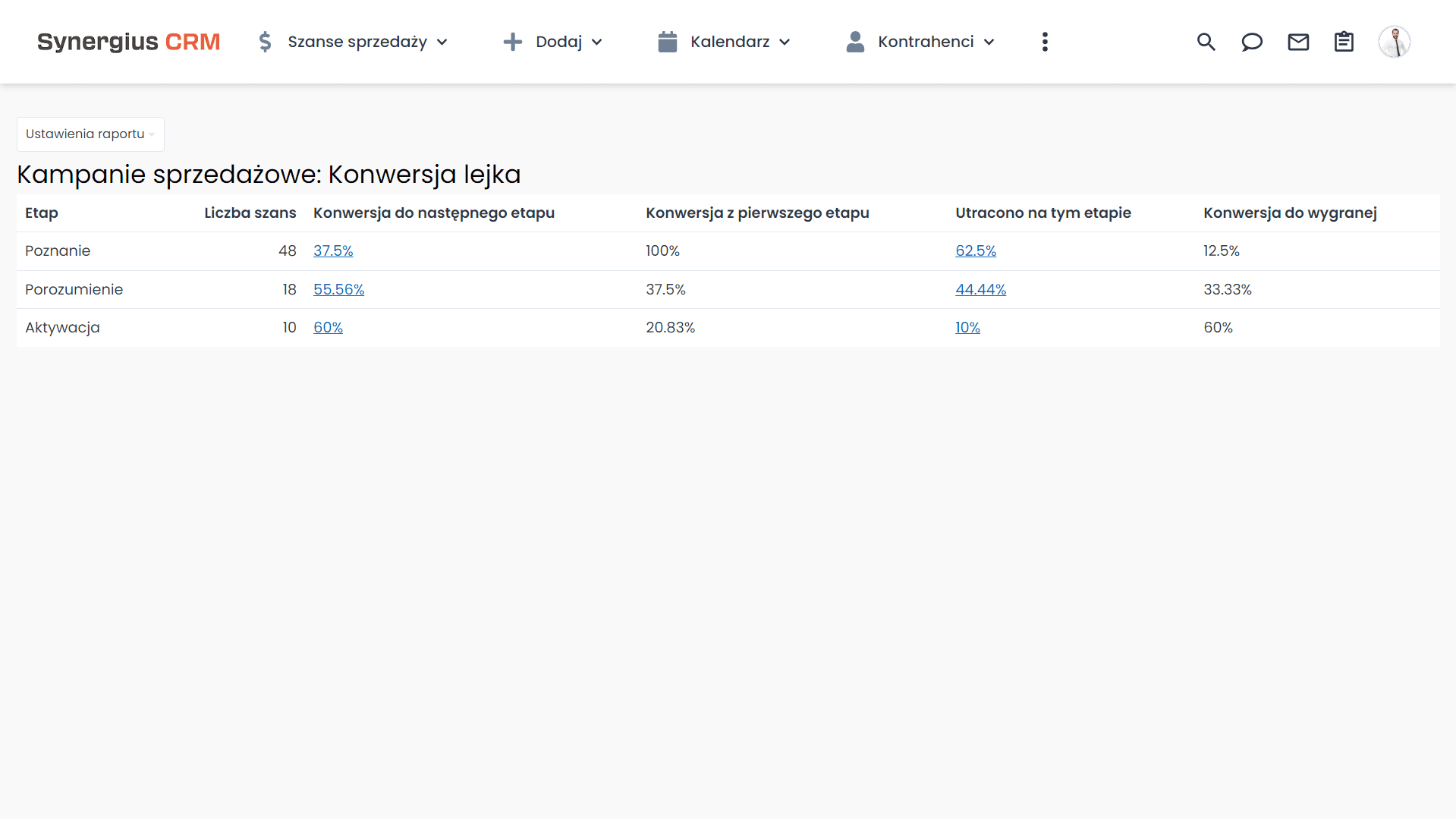Screen dimensions: 1456x819
Task: Click the search magnifier icon
Action: [x=1206, y=42]
